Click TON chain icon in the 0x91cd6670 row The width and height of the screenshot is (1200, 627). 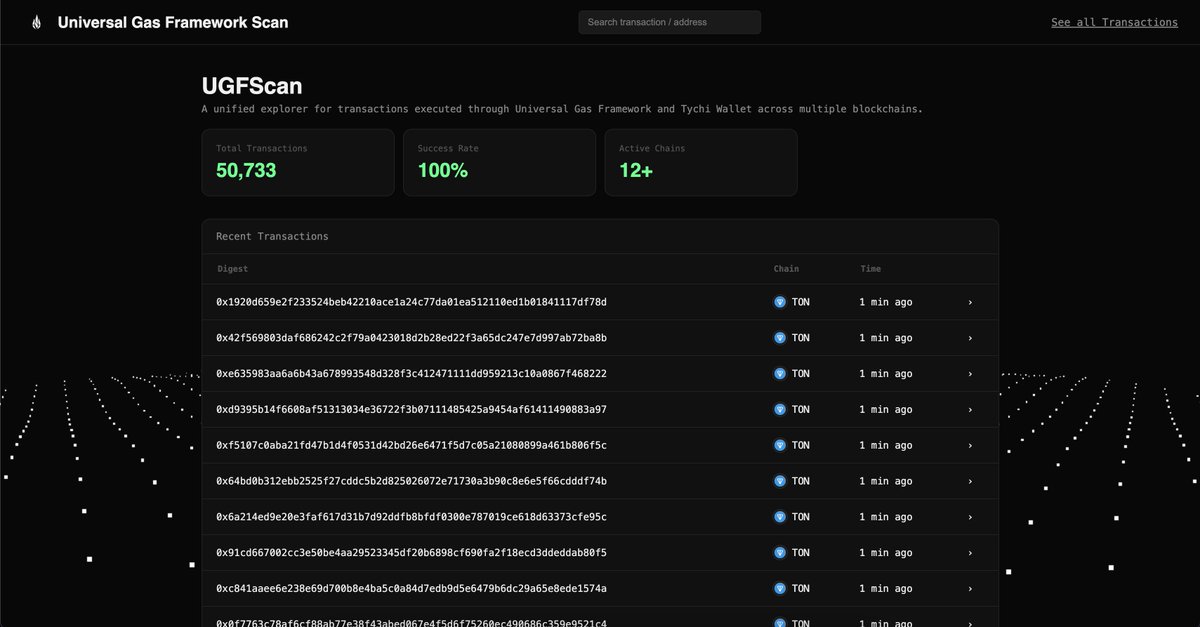coord(780,552)
